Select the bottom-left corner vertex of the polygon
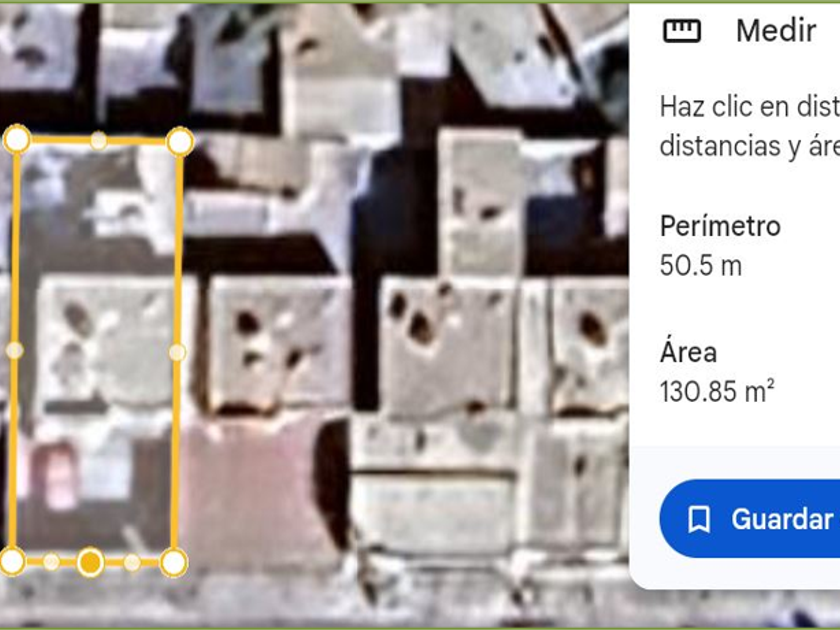Image resolution: width=840 pixels, height=630 pixels. coord(13,561)
